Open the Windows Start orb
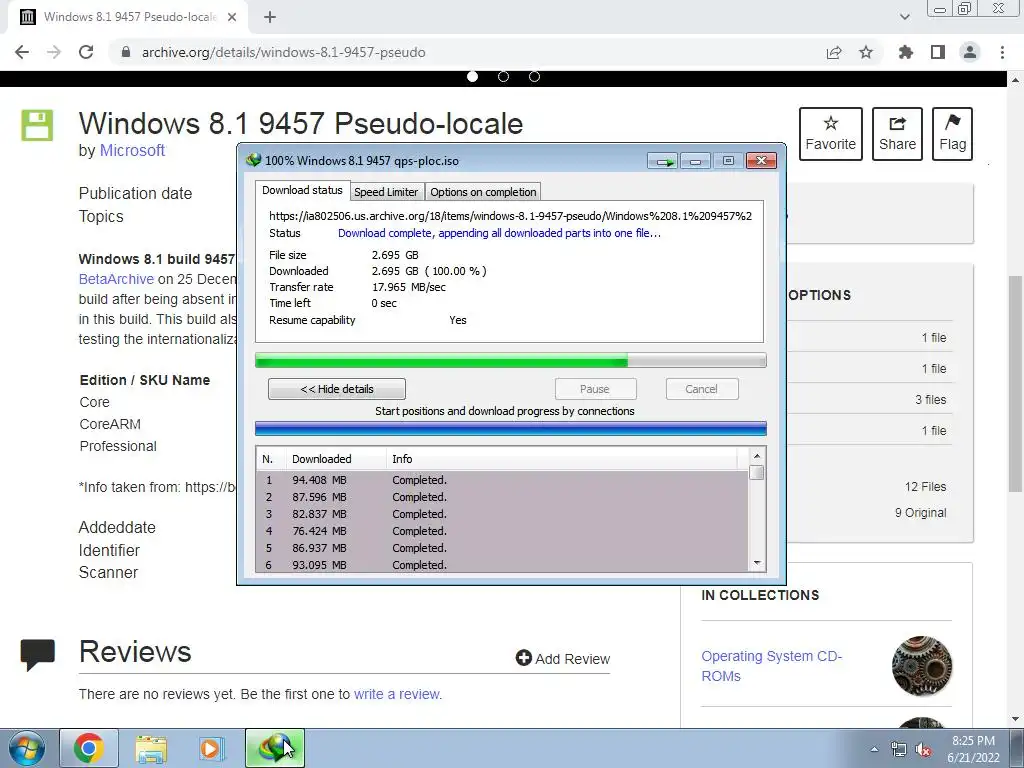This screenshot has width=1024, height=768. coord(27,749)
